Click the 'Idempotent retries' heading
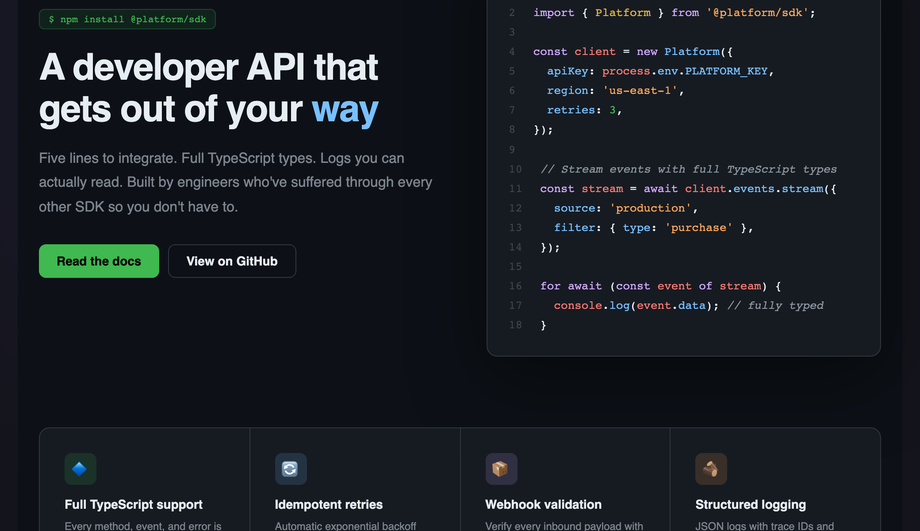The height and width of the screenshot is (531, 920). (x=329, y=505)
